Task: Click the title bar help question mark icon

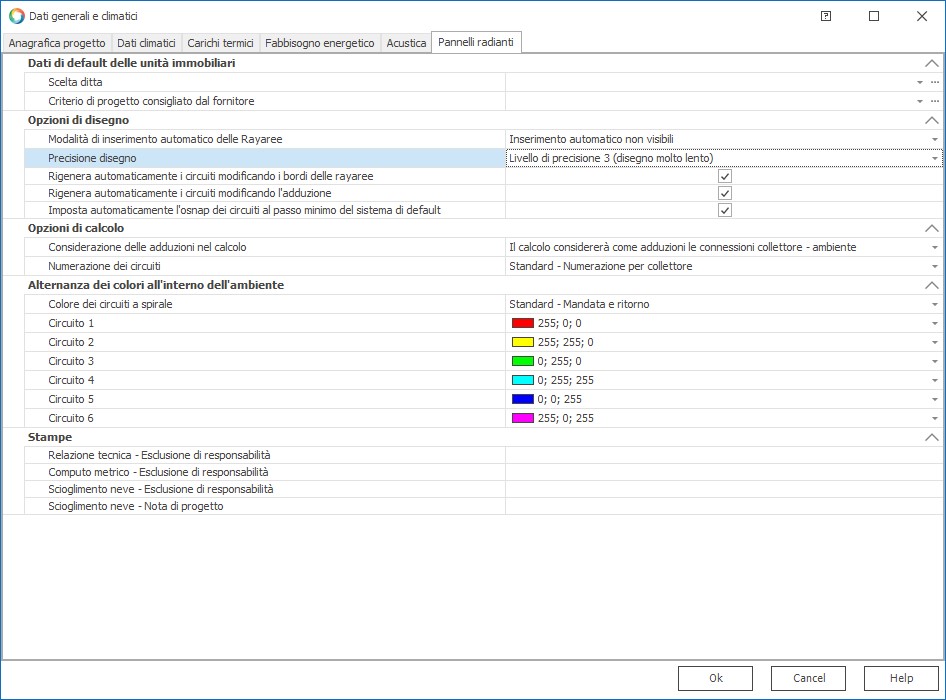Action: [826, 16]
